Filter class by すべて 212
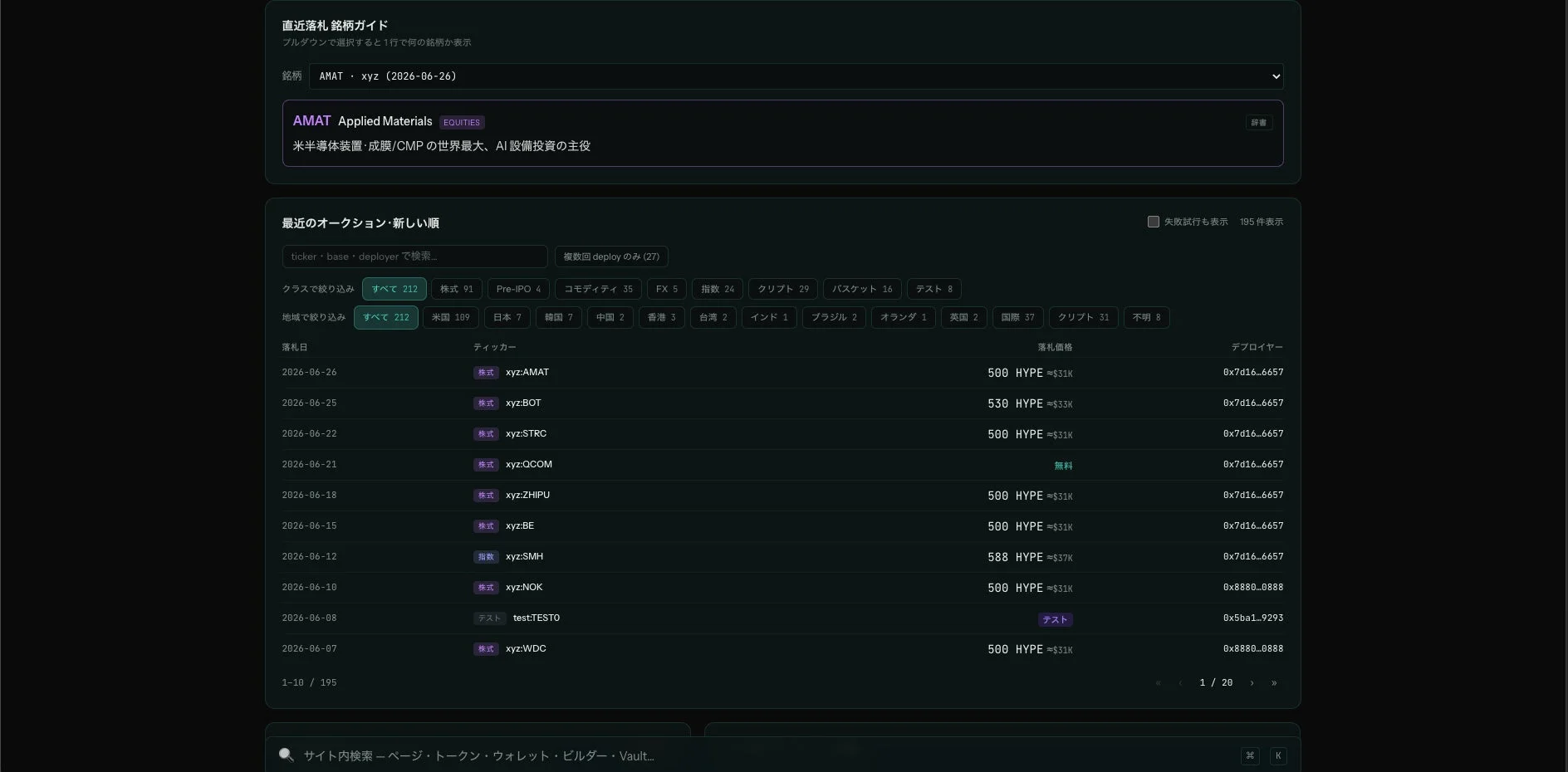Viewport: 1568px width, 772px height. click(394, 289)
